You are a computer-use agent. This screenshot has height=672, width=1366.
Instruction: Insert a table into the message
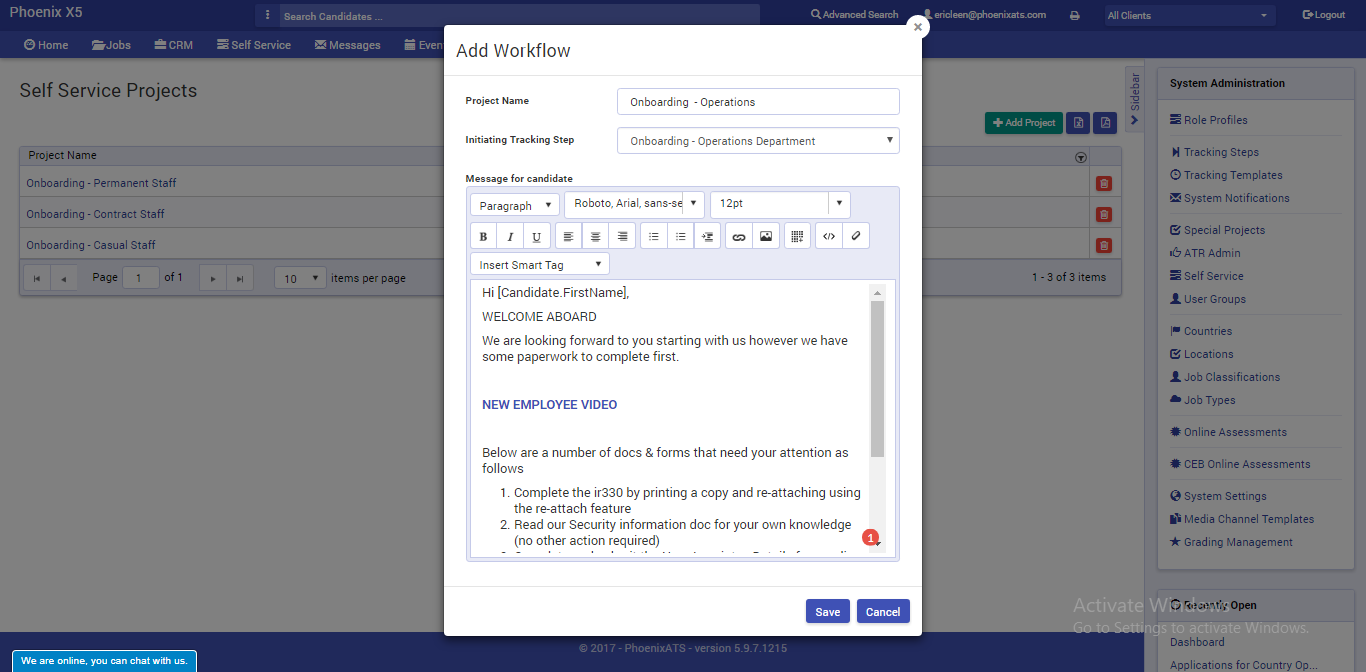pyautogui.click(x=797, y=237)
